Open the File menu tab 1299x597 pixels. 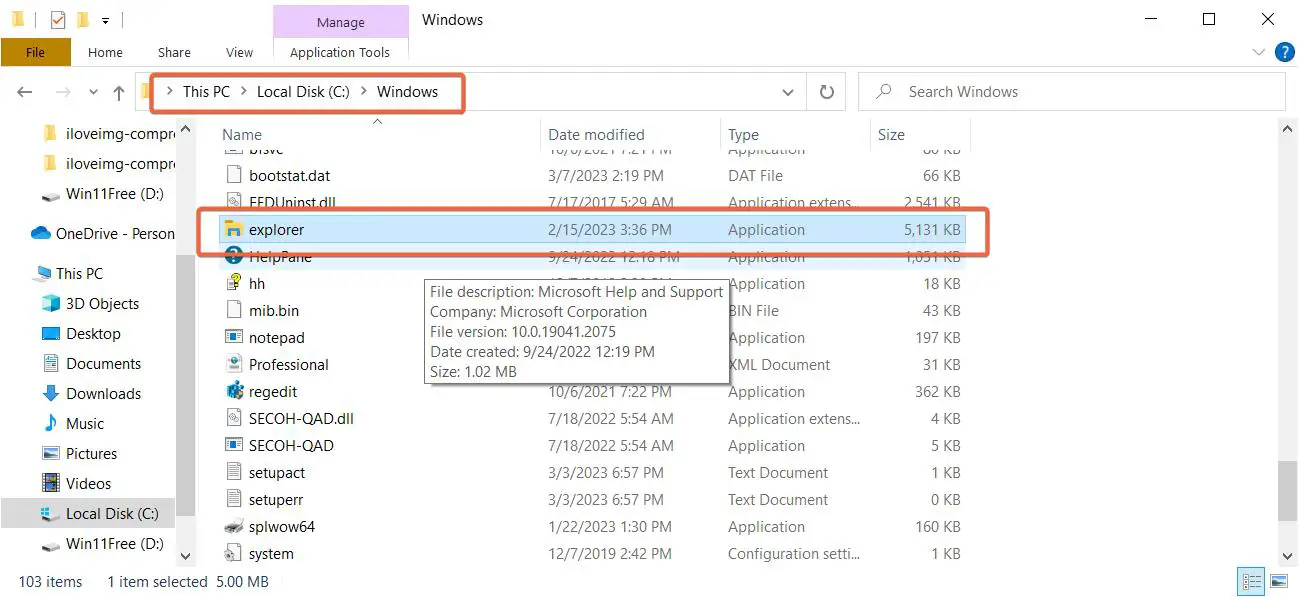point(35,52)
